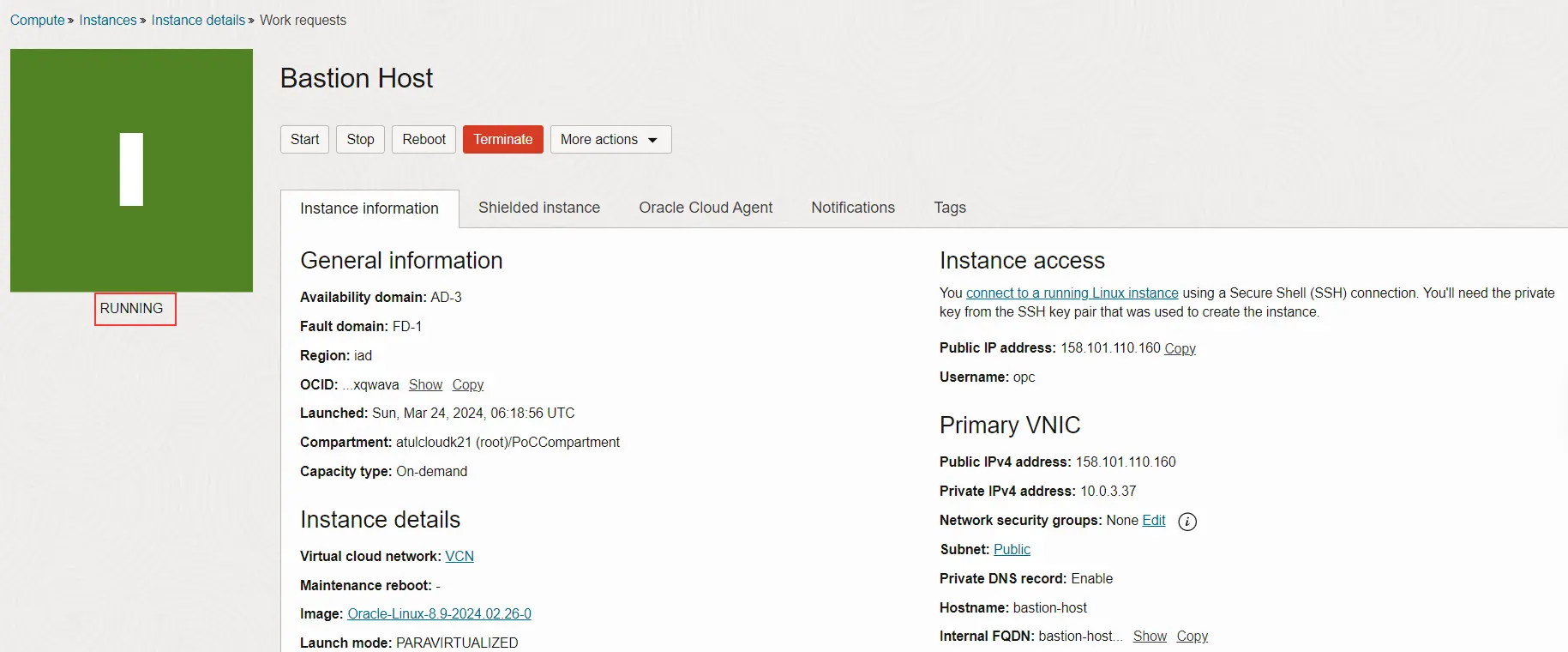This screenshot has height=652, width=1568.
Task: Click the red Terminate button
Action: [x=502, y=140]
